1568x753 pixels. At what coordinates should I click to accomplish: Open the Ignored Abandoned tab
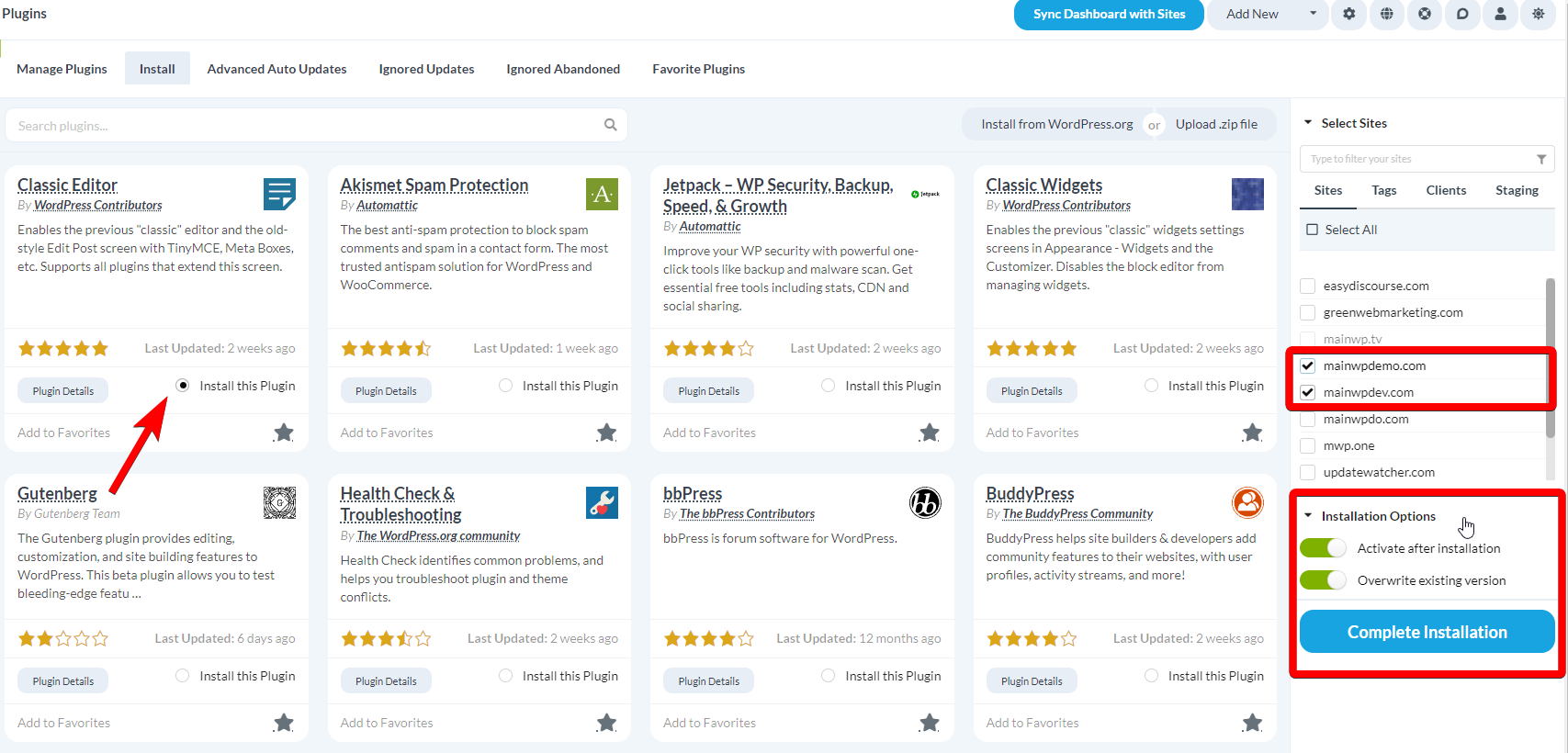(x=563, y=69)
